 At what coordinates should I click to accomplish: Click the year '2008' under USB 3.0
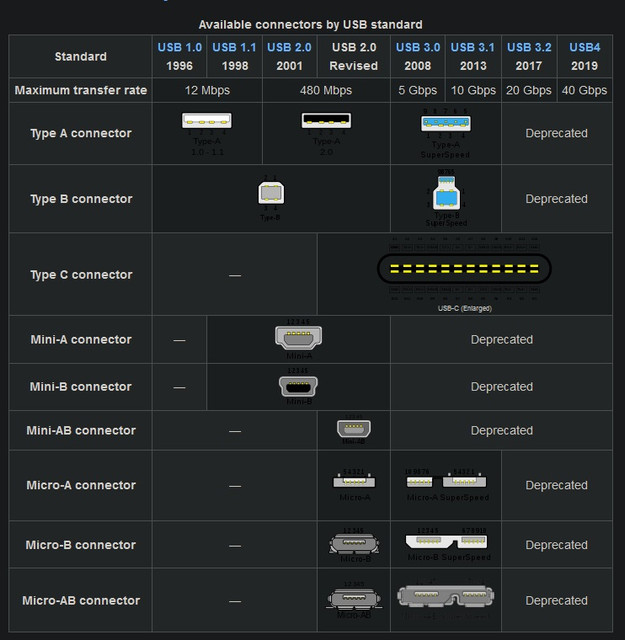coord(418,66)
